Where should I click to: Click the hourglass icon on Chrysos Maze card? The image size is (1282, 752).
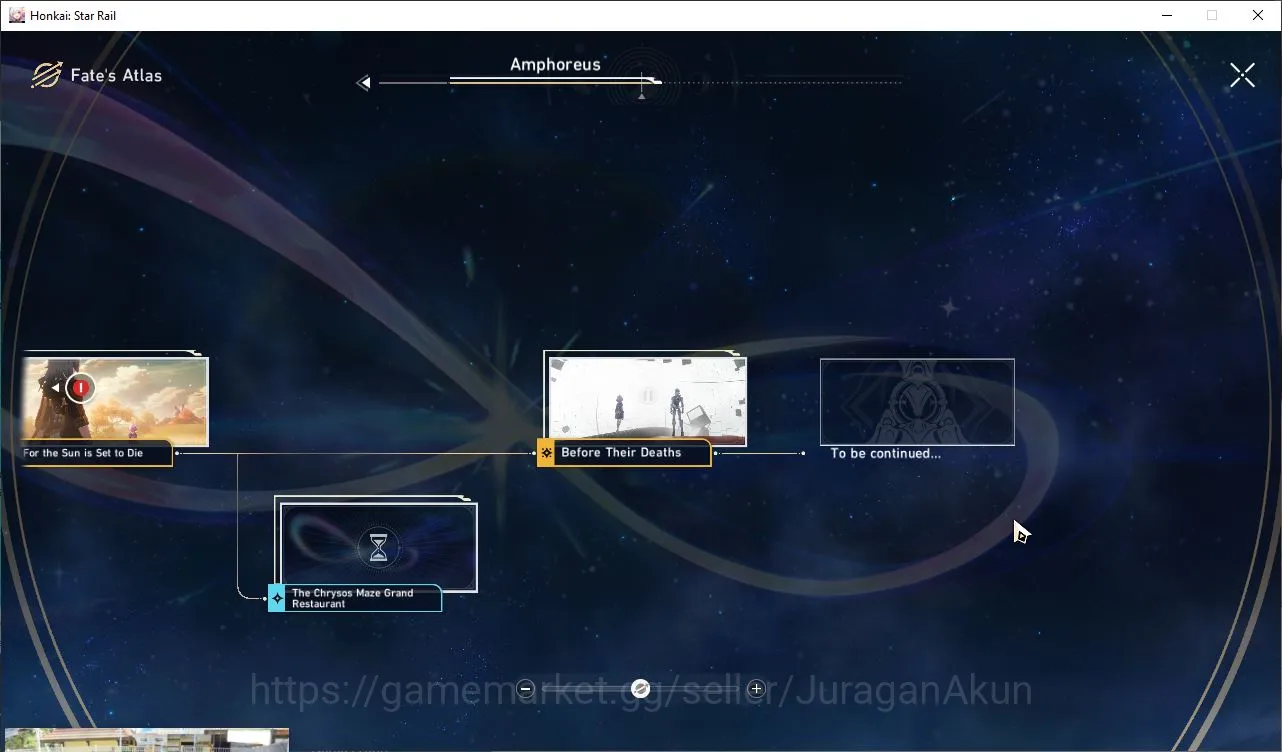click(x=378, y=548)
